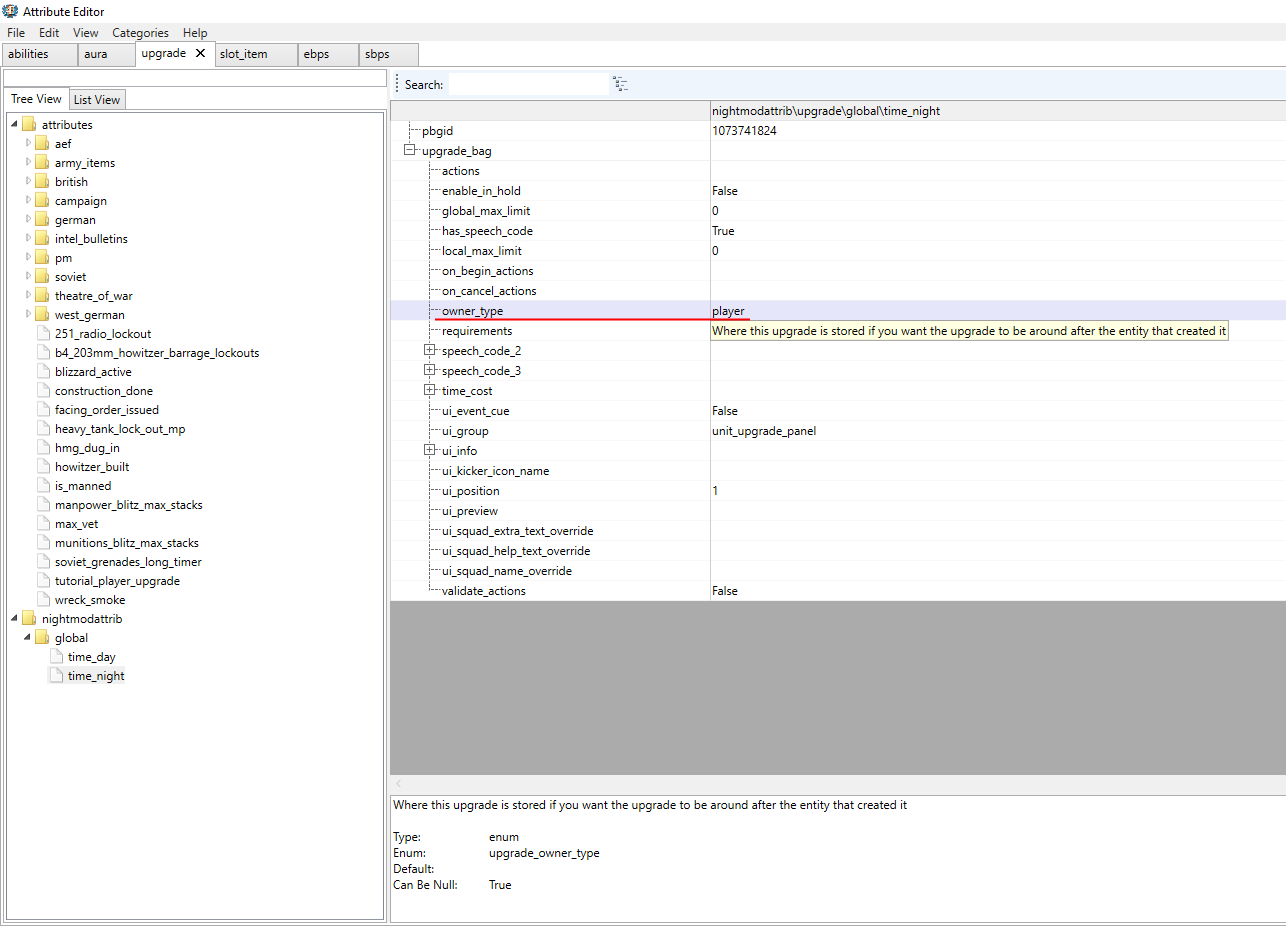The height and width of the screenshot is (926, 1286).
Task: Open the Categories menu
Action: pyautogui.click(x=140, y=33)
